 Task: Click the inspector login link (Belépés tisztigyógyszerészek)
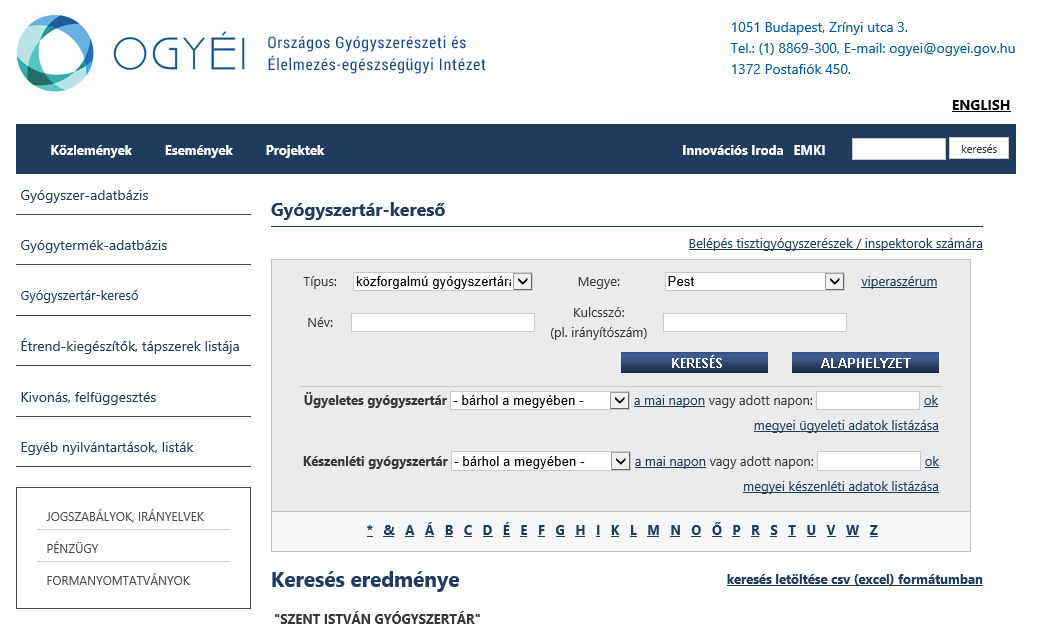835,244
